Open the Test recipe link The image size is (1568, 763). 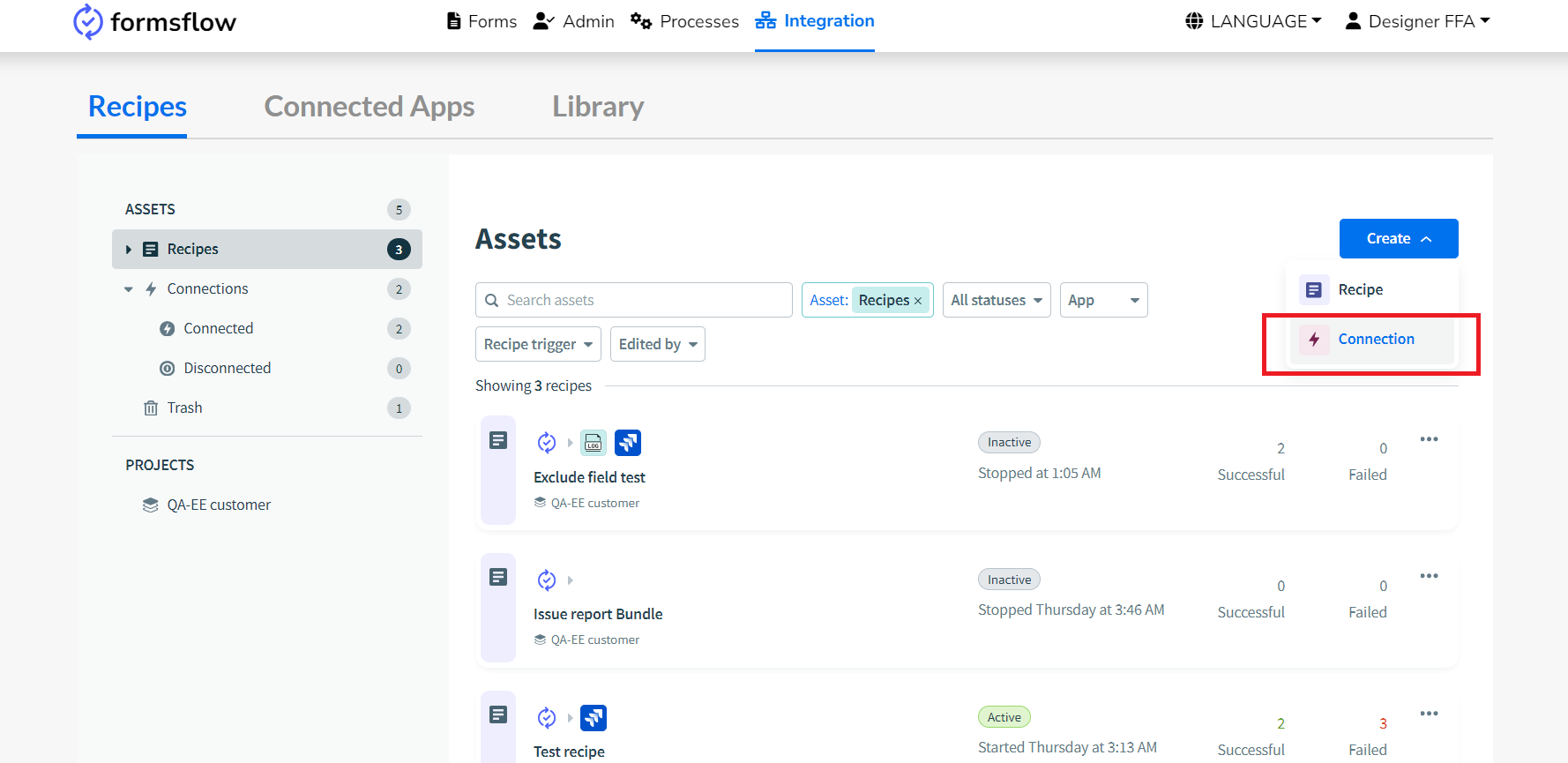click(569, 752)
